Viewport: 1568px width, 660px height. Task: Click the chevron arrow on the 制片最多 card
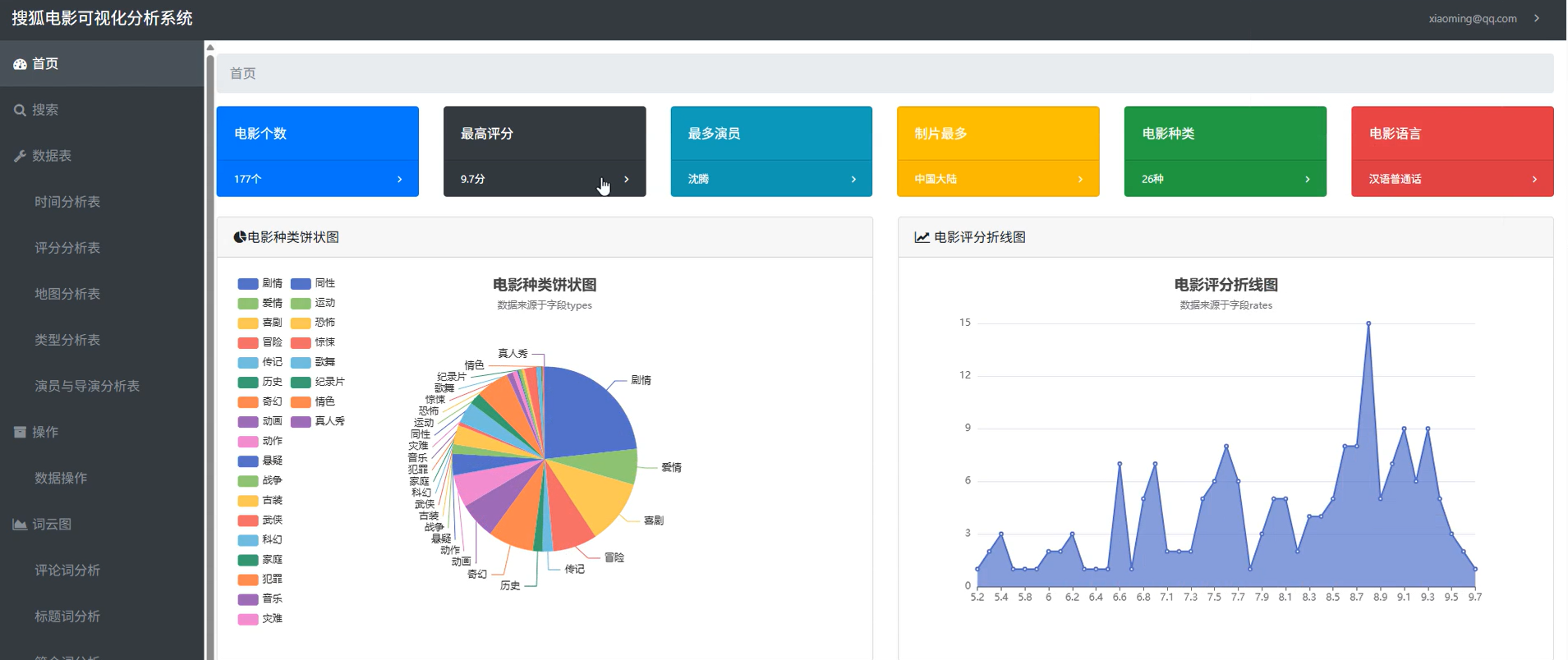pos(1080,179)
